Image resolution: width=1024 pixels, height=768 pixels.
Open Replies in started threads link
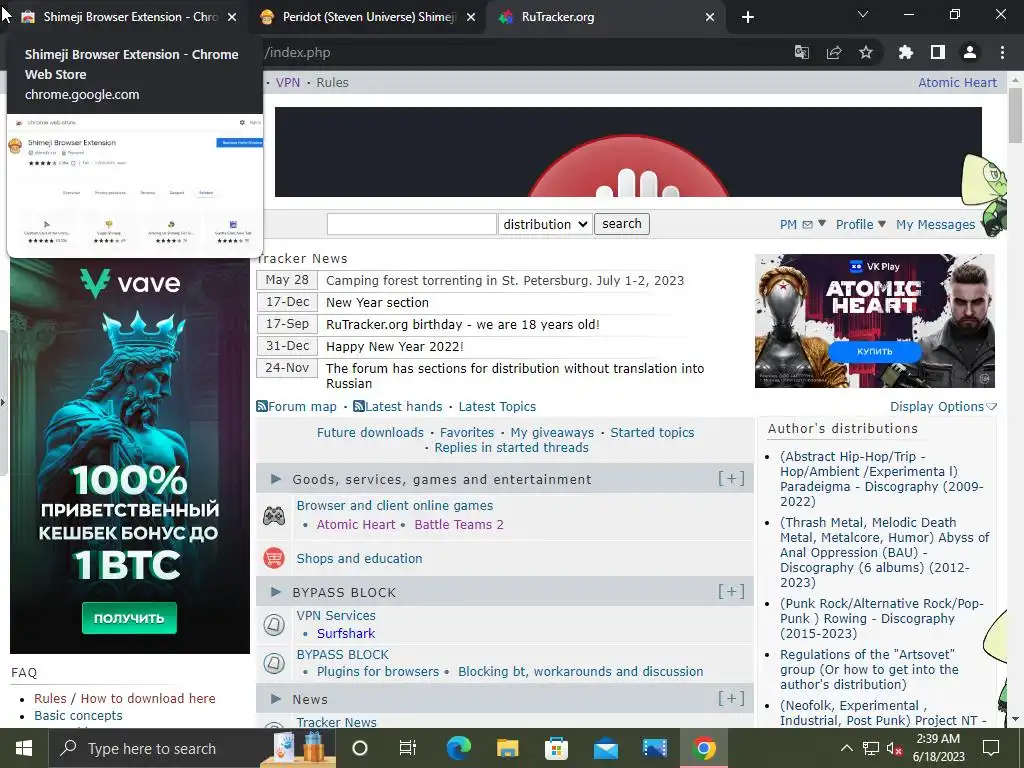pyautogui.click(x=511, y=447)
